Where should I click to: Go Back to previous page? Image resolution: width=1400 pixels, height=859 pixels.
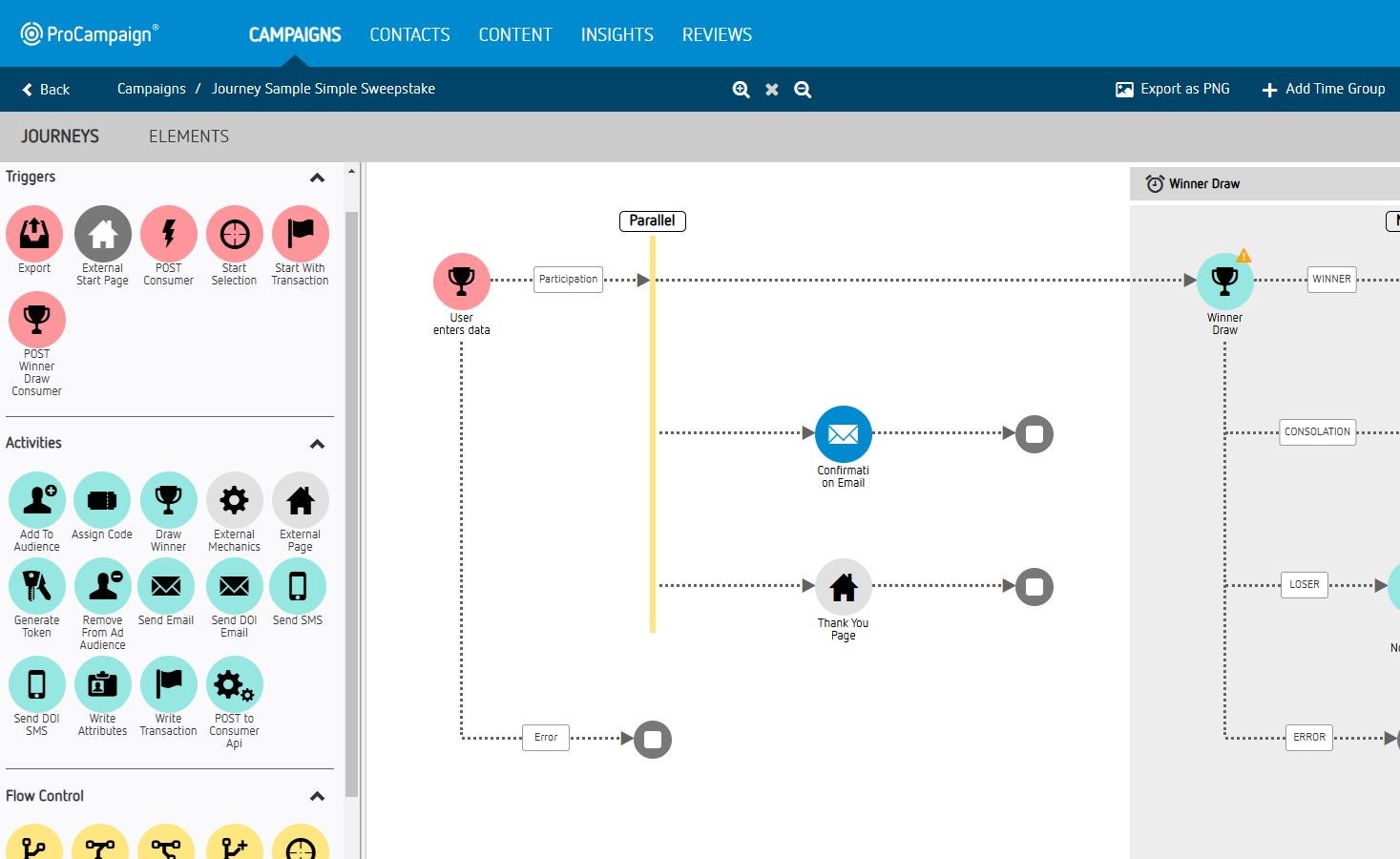coord(46,90)
